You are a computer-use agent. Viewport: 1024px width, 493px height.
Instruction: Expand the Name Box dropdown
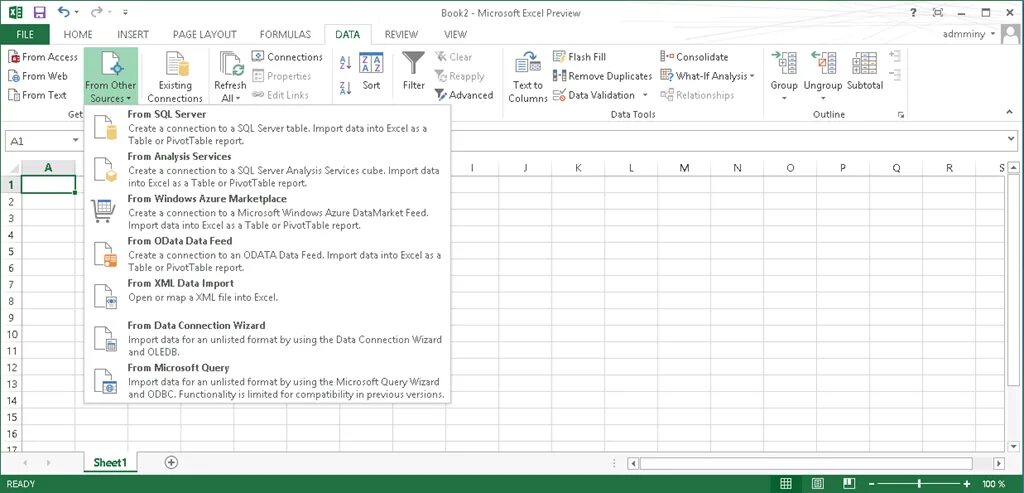click(x=76, y=140)
